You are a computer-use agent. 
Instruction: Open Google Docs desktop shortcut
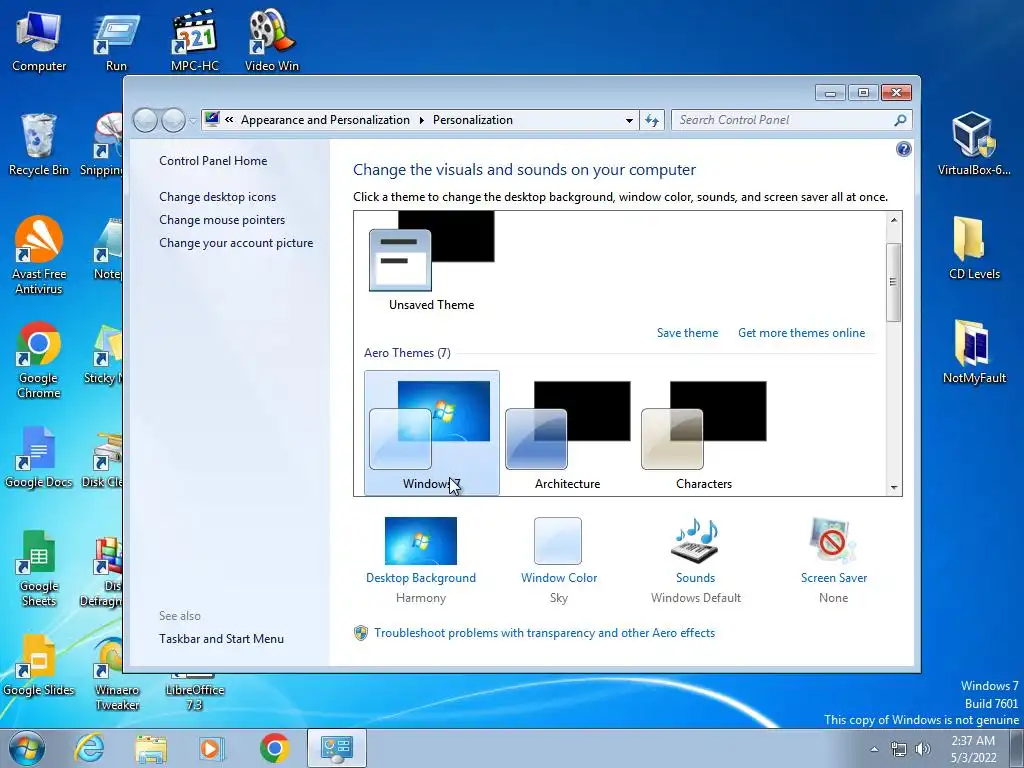tap(39, 457)
